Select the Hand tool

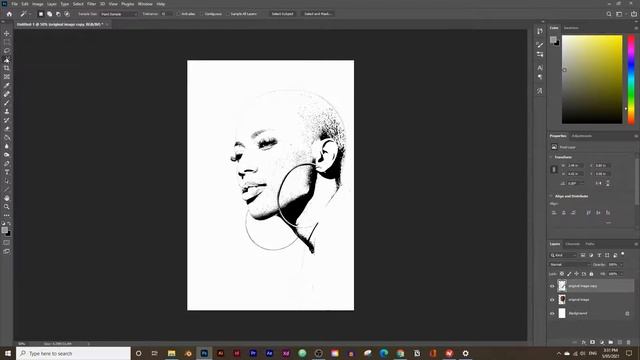[7, 198]
